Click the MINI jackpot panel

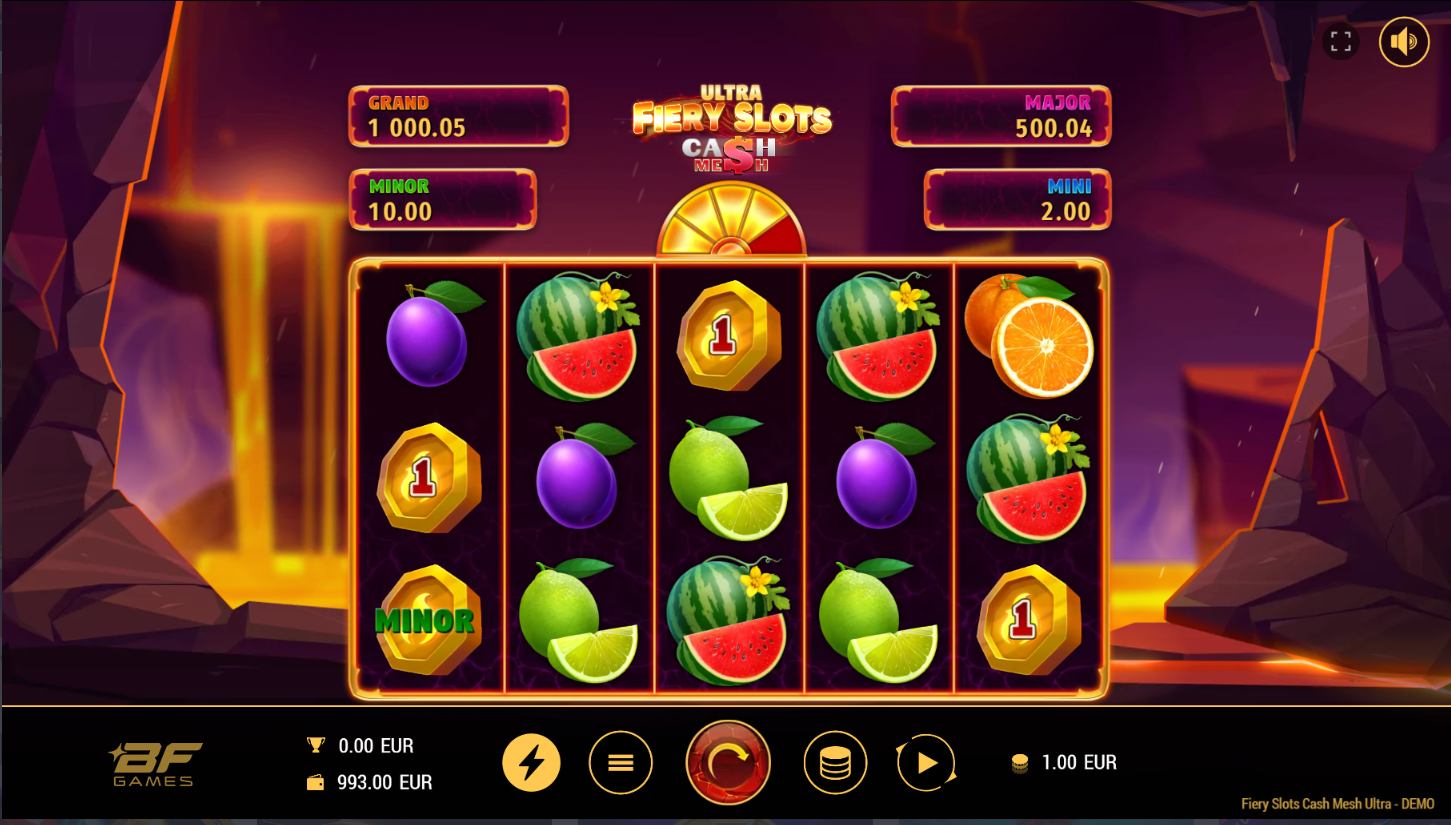point(1018,199)
